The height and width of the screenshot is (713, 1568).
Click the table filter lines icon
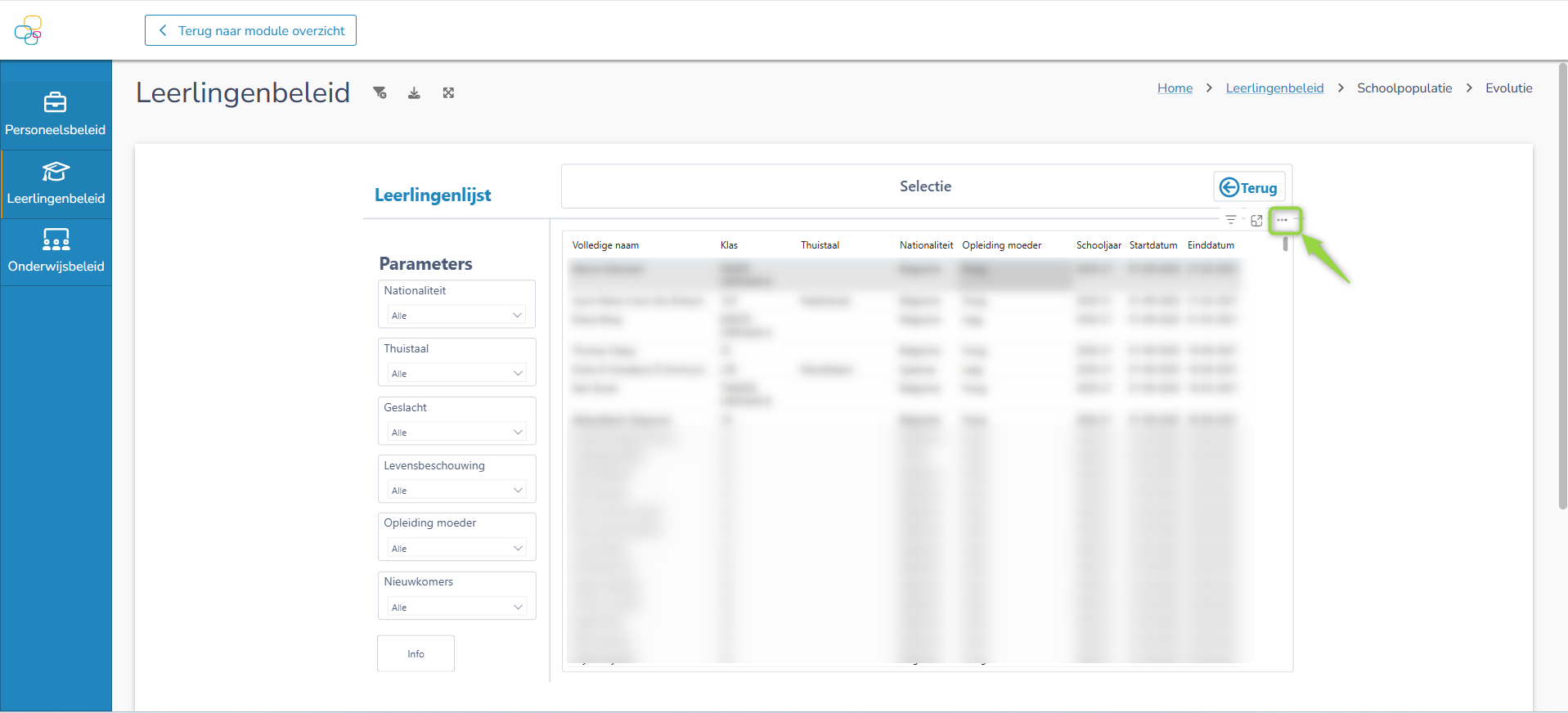pyautogui.click(x=1230, y=220)
